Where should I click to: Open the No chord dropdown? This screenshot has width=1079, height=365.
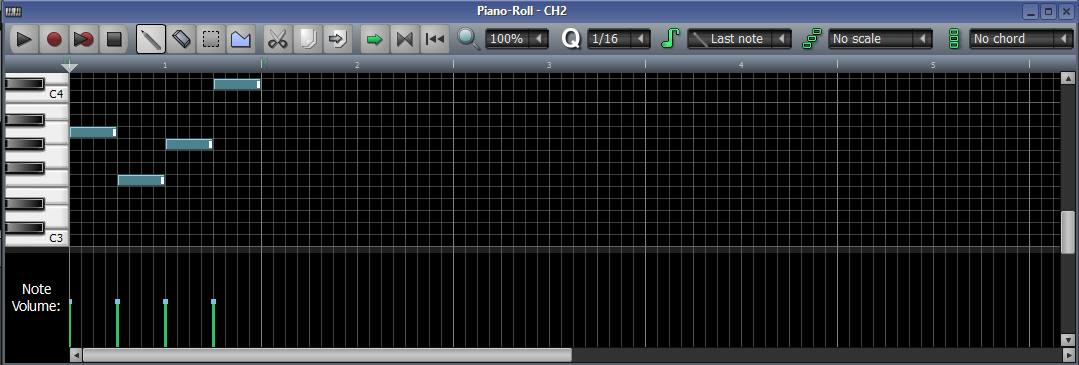[x=1021, y=39]
